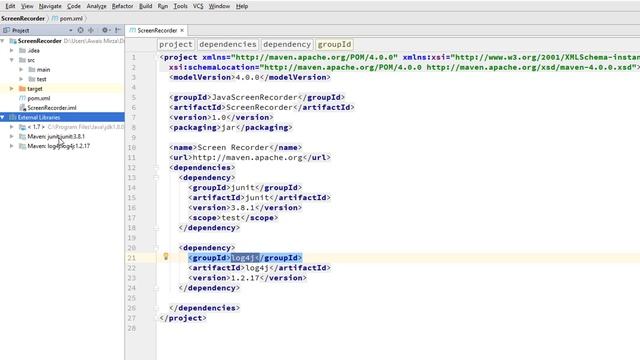This screenshot has width=640, height=360.
Task: Fold the junit dependency block at line 13
Action: coord(156,178)
